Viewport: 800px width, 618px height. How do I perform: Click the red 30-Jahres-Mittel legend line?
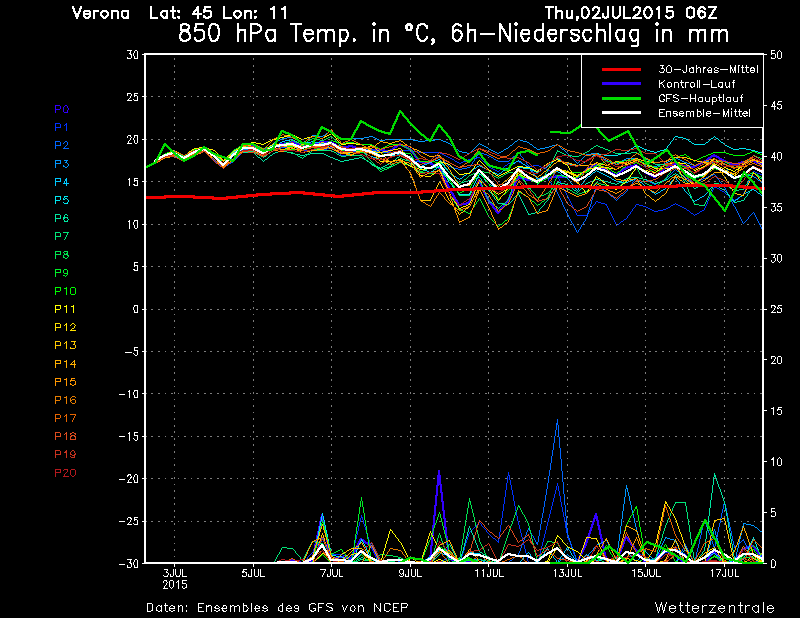pos(621,69)
